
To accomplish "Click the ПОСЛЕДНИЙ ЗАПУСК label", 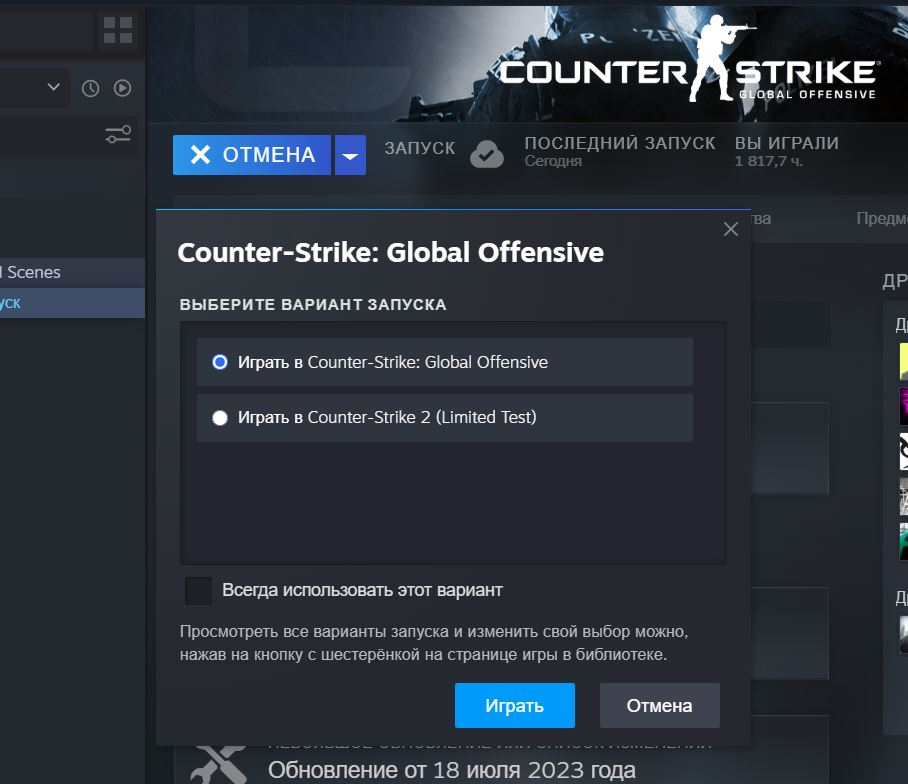I will click(x=620, y=143).
